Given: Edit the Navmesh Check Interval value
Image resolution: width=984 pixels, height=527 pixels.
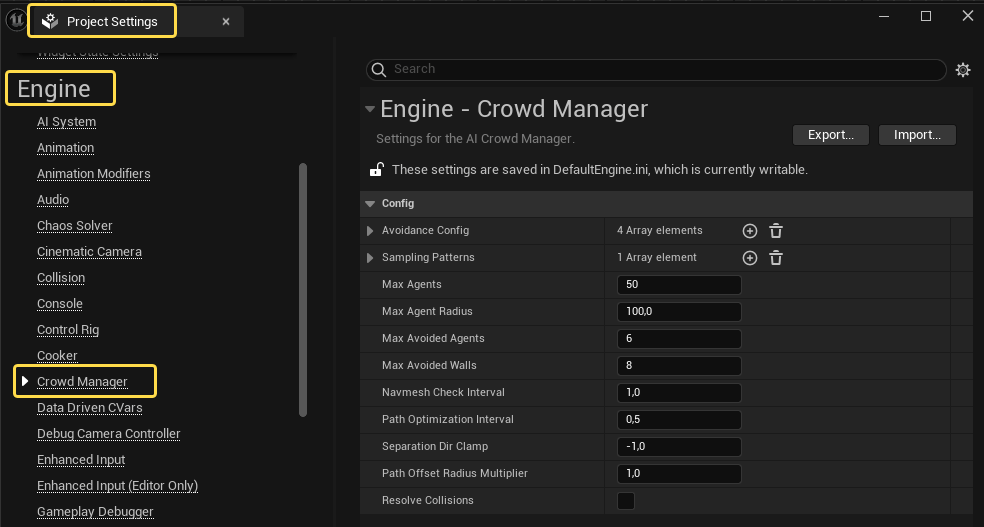Looking at the screenshot, I should tap(679, 393).
